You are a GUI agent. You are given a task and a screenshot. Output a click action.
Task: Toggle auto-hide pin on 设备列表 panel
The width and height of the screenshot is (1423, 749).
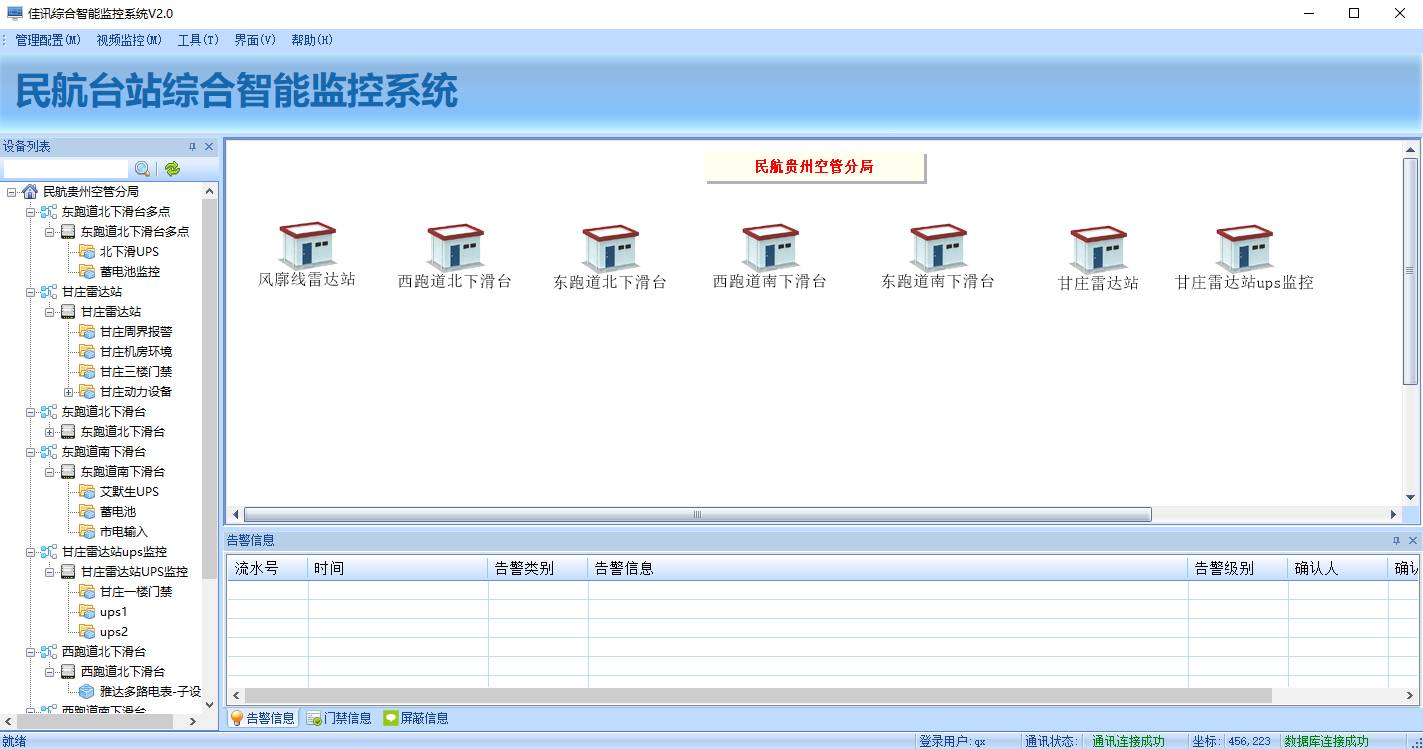pos(193,147)
